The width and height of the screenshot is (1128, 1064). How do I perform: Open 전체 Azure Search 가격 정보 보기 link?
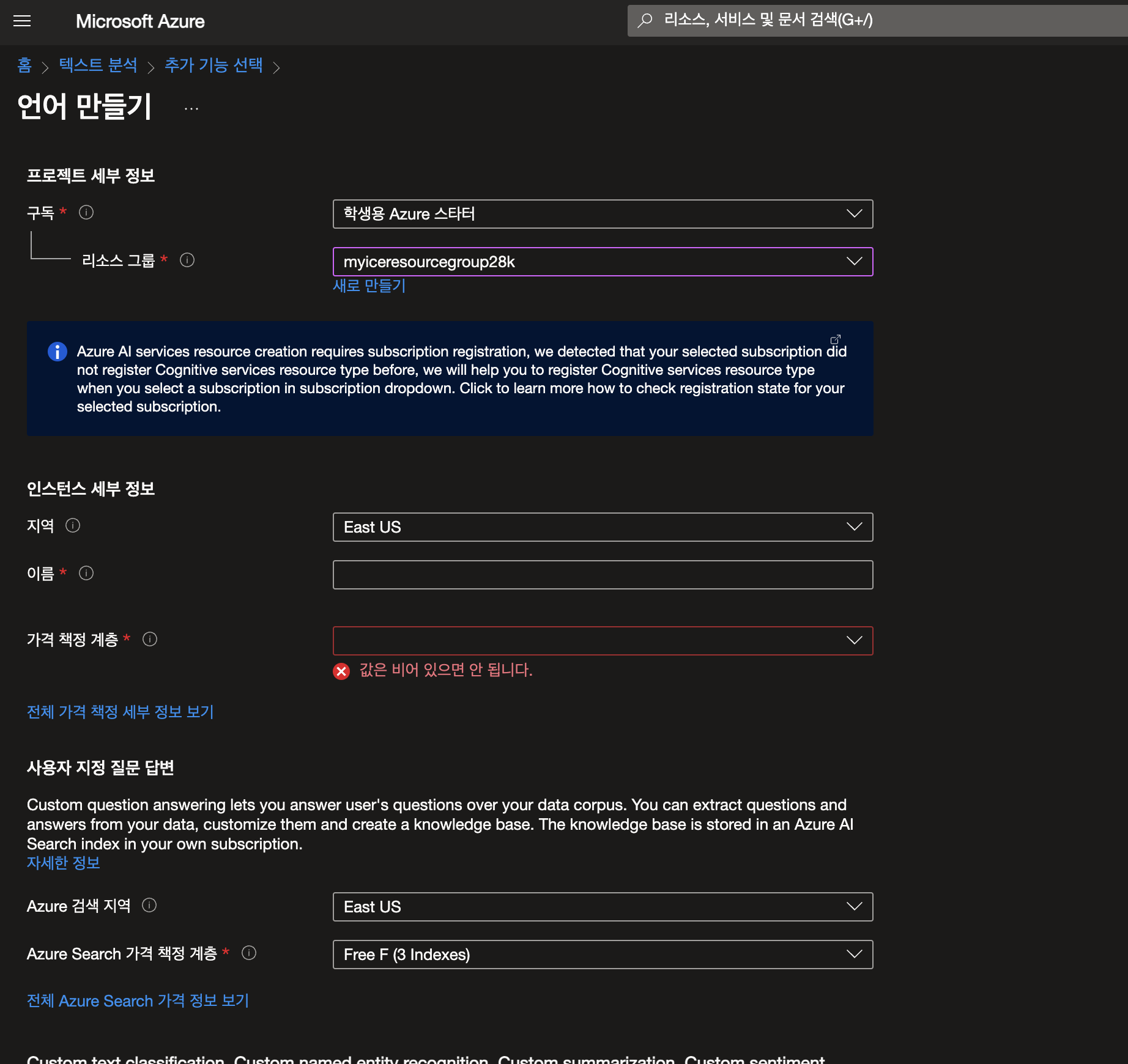click(138, 1000)
